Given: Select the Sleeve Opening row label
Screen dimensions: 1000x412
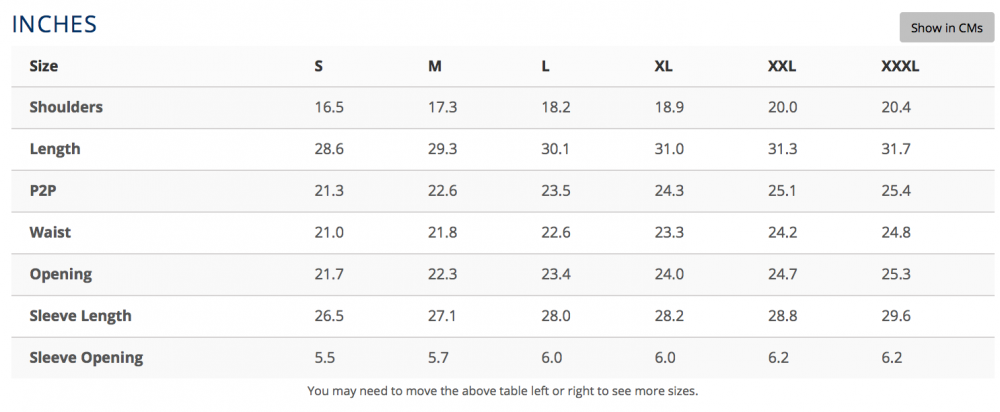Looking at the screenshot, I should (86, 358).
